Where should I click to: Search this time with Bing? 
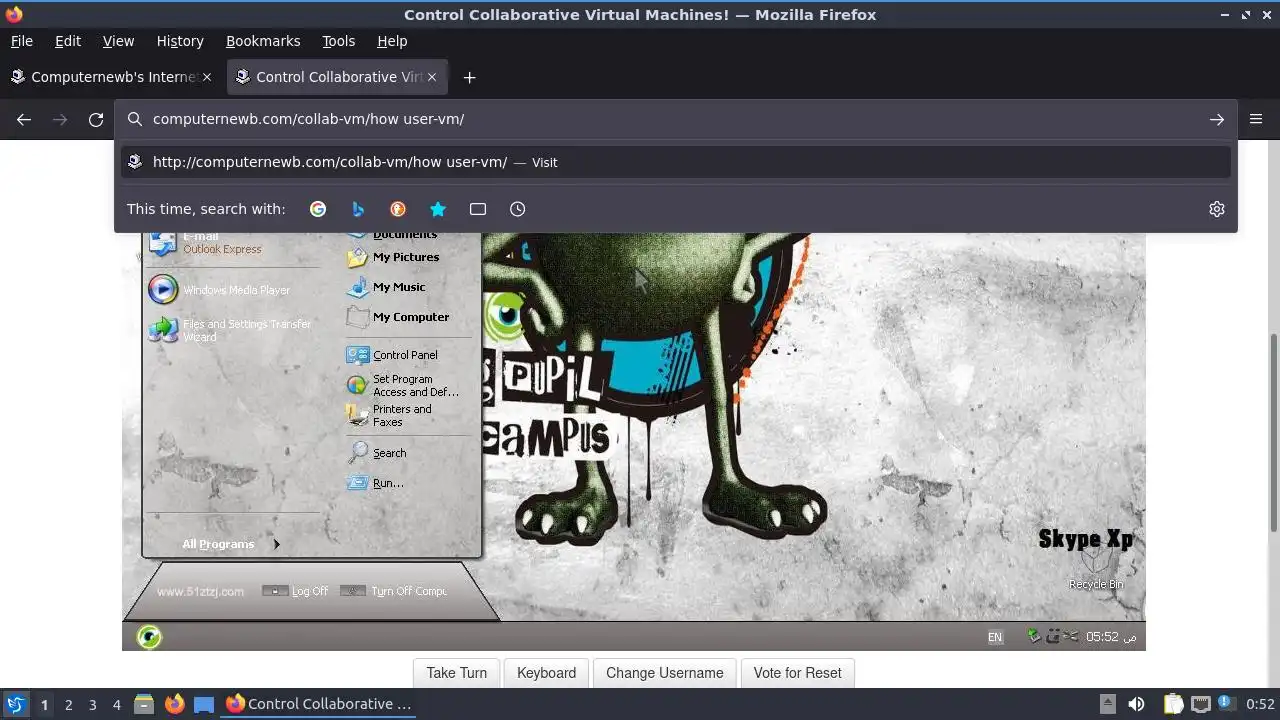click(x=358, y=209)
